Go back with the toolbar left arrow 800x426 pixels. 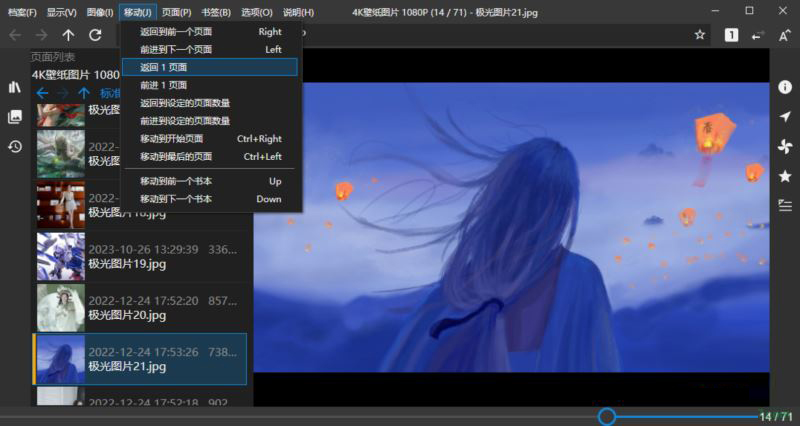tap(15, 35)
